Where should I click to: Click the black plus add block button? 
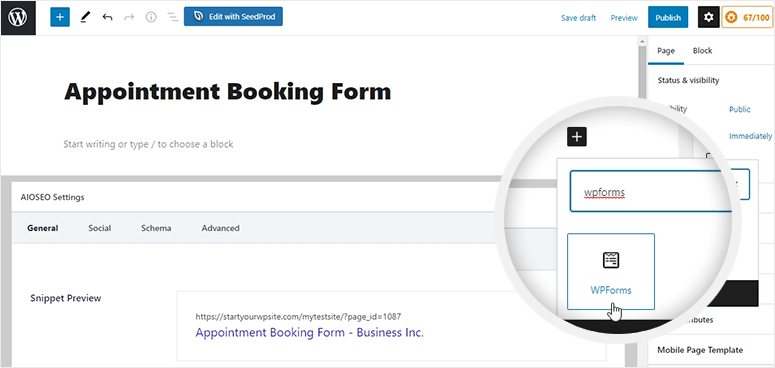(577, 137)
